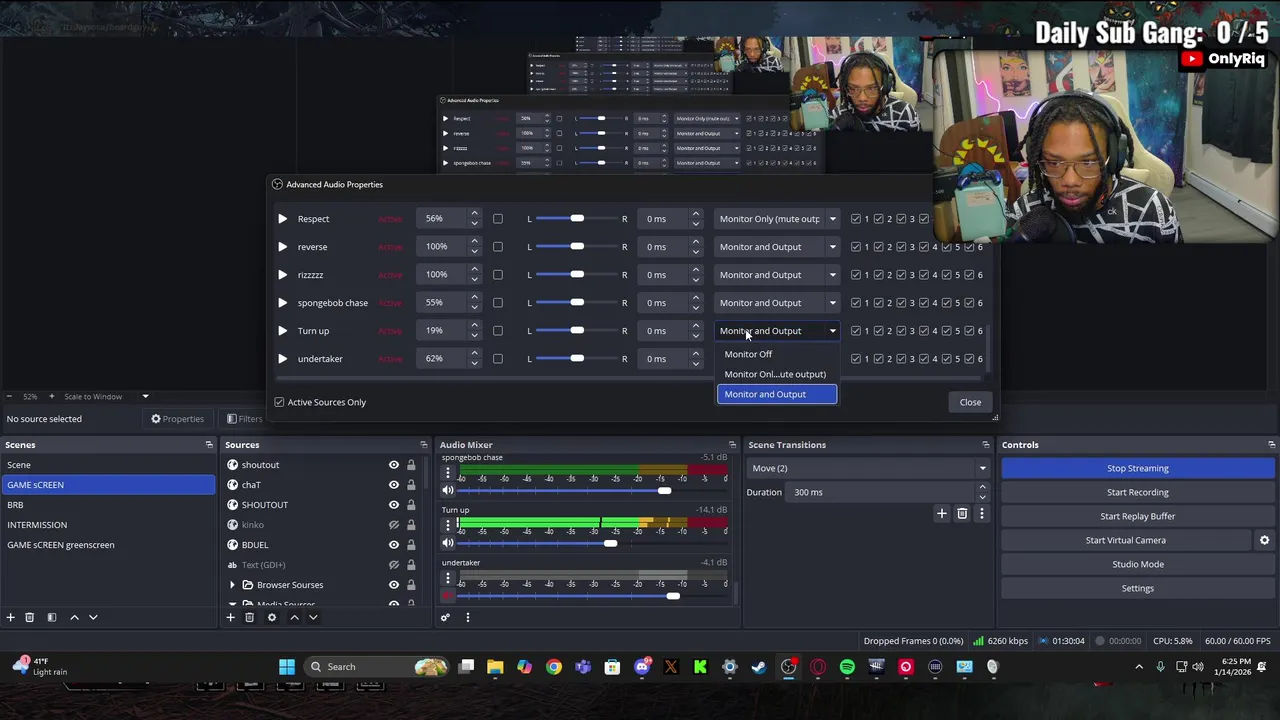This screenshot has width=1280, height=720.
Task: Move scene up arrow in Scenes panel
Action: point(74,618)
